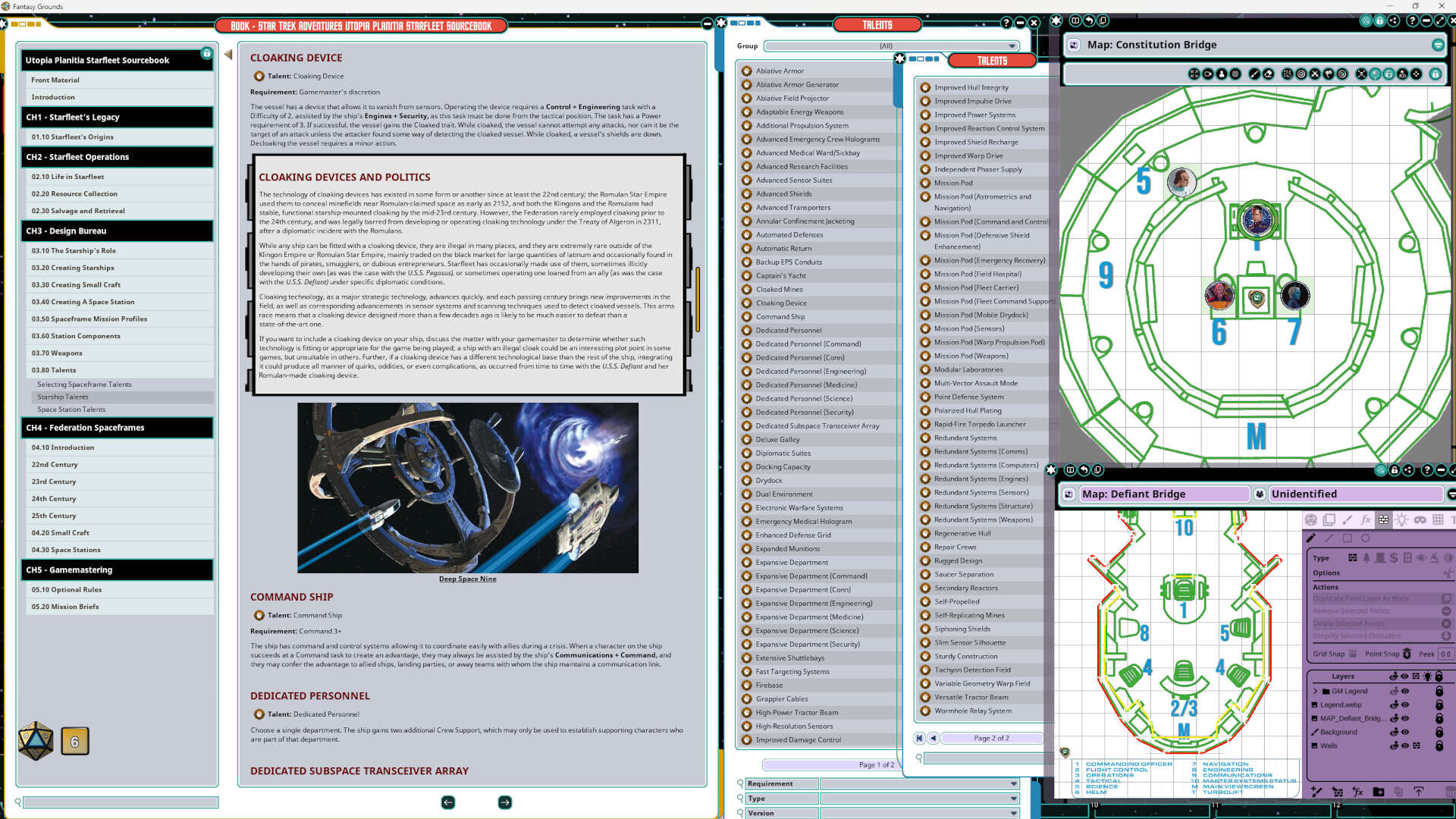Select the eraser tool on Constitution Bridge toolbar
The width and height of the screenshot is (1456, 819).
(x=1269, y=74)
